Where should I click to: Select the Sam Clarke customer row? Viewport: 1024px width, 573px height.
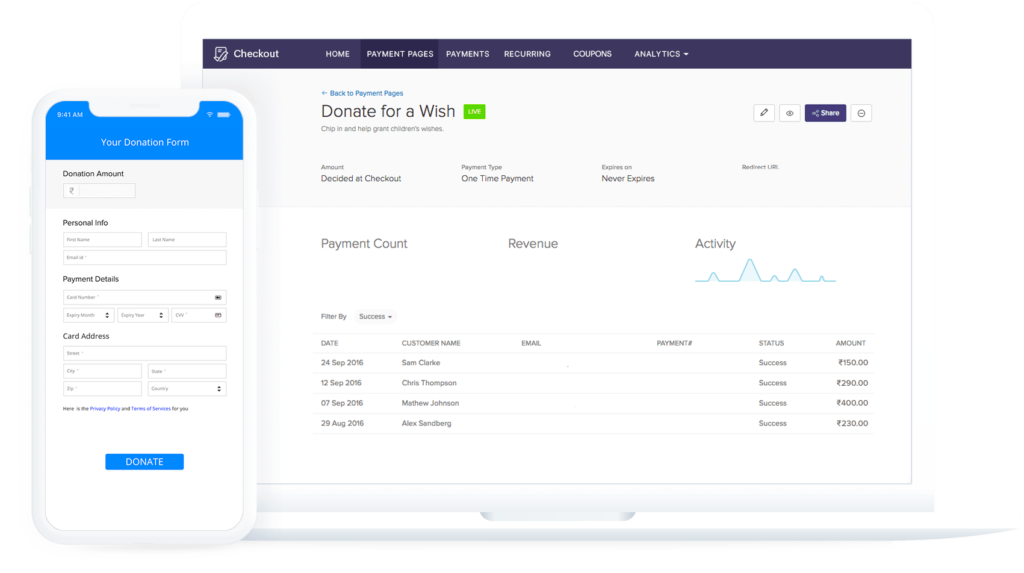click(x=594, y=363)
